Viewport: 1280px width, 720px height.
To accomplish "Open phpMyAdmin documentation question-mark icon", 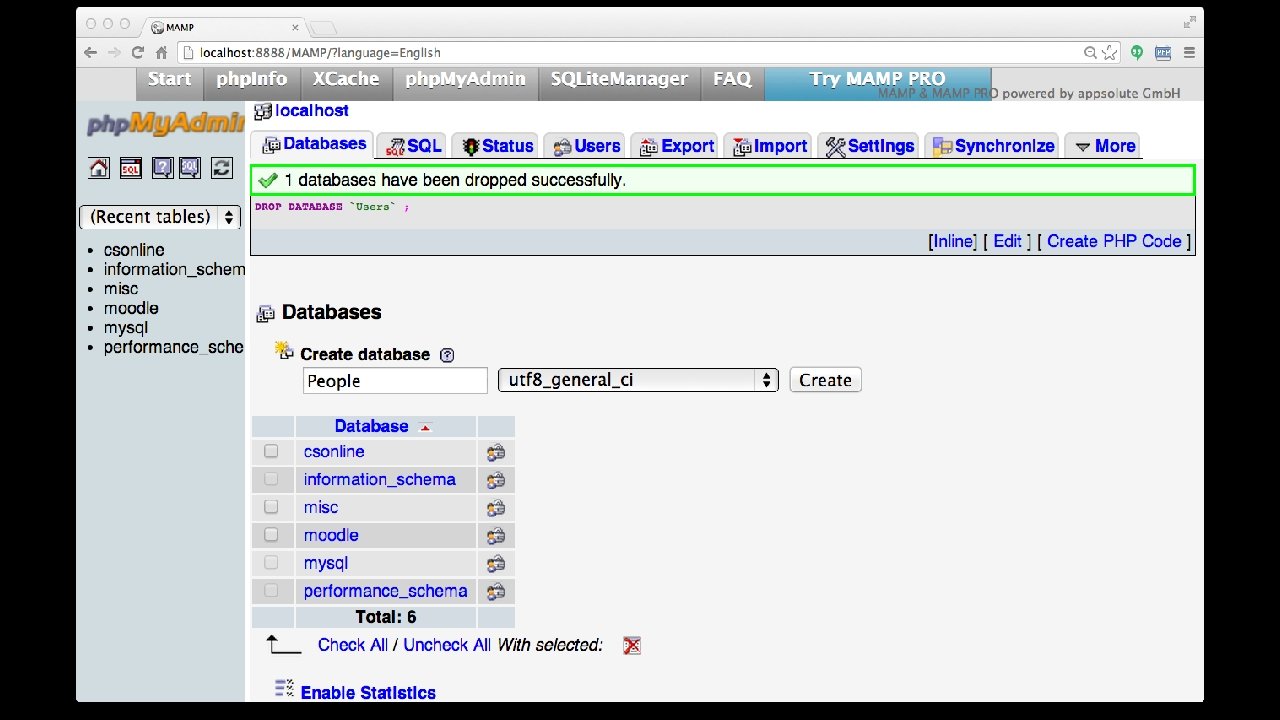I will pyautogui.click(x=161, y=169).
